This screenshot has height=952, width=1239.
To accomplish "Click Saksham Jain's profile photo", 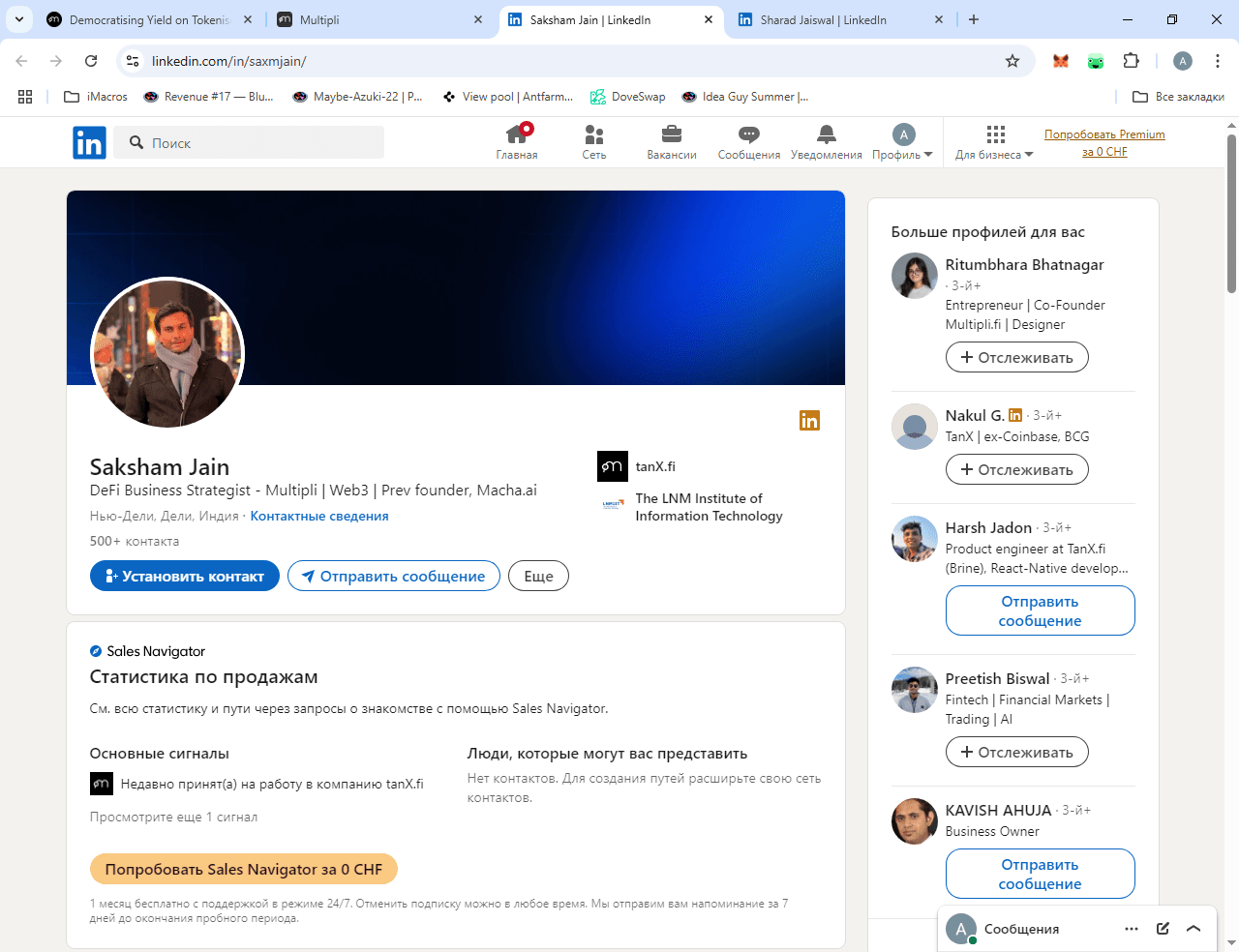I will [x=167, y=354].
